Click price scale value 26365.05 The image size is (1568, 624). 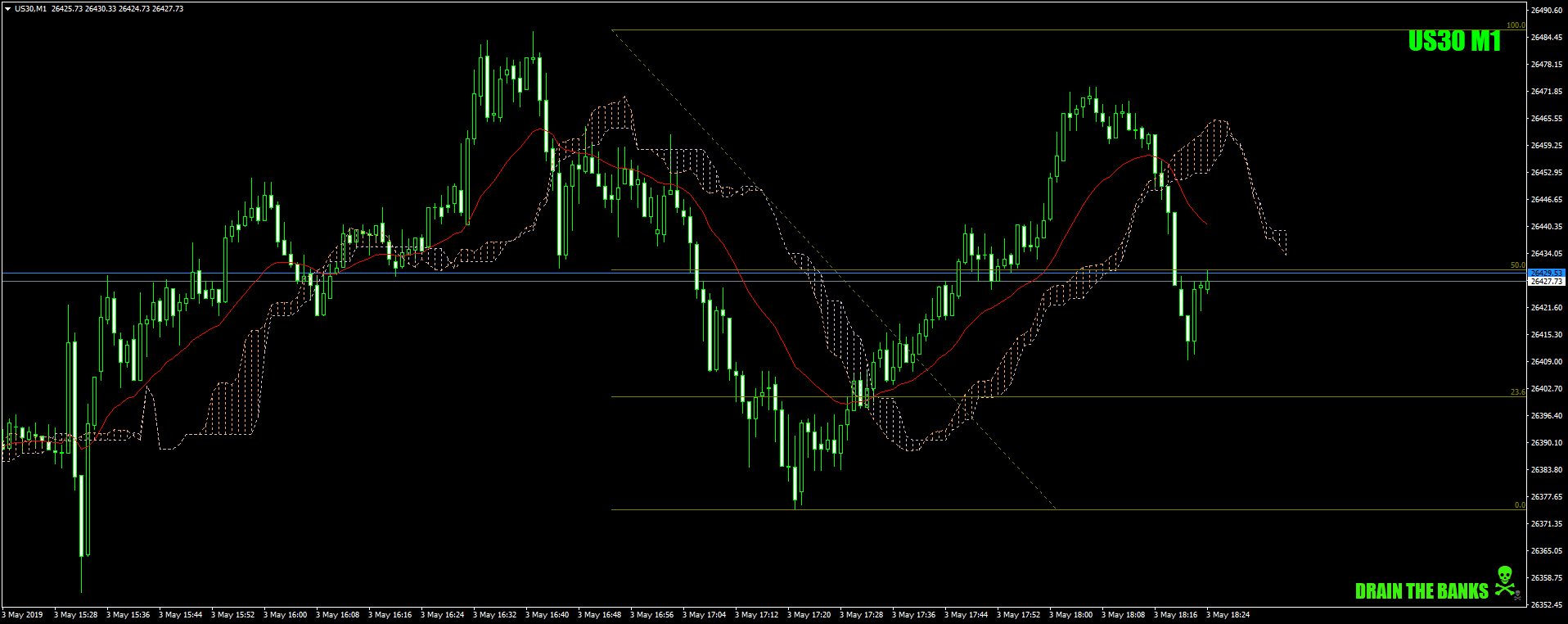pyautogui.click(x=1547, y=551)
